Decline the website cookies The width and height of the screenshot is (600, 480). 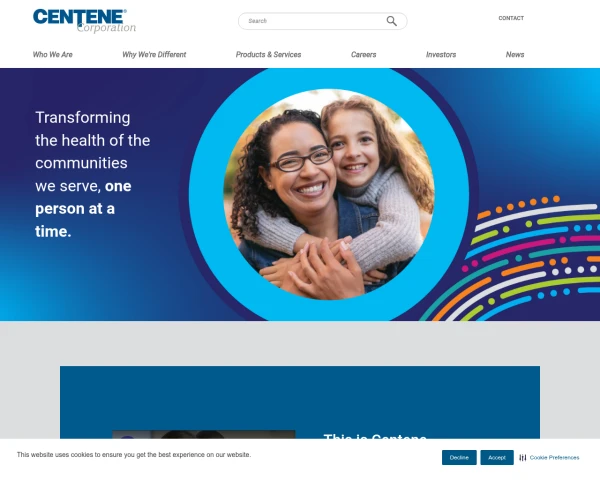[x=459, y=457]
